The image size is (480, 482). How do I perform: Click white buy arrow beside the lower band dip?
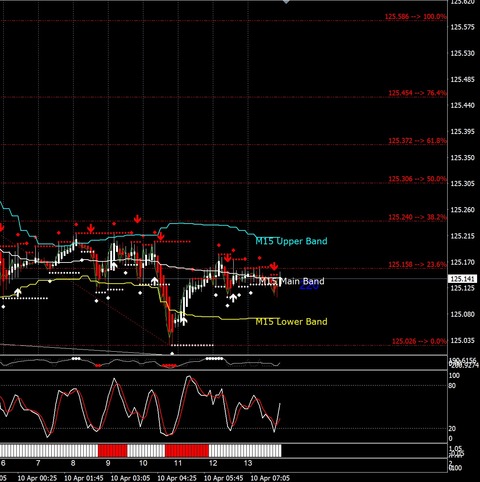(x=183, y=321)
